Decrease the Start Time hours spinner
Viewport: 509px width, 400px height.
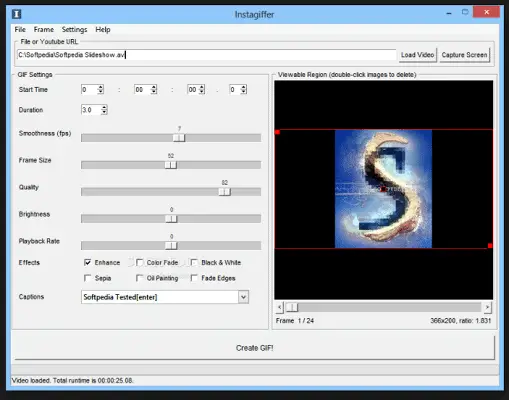pyautogui.click(x=101, y=92)
